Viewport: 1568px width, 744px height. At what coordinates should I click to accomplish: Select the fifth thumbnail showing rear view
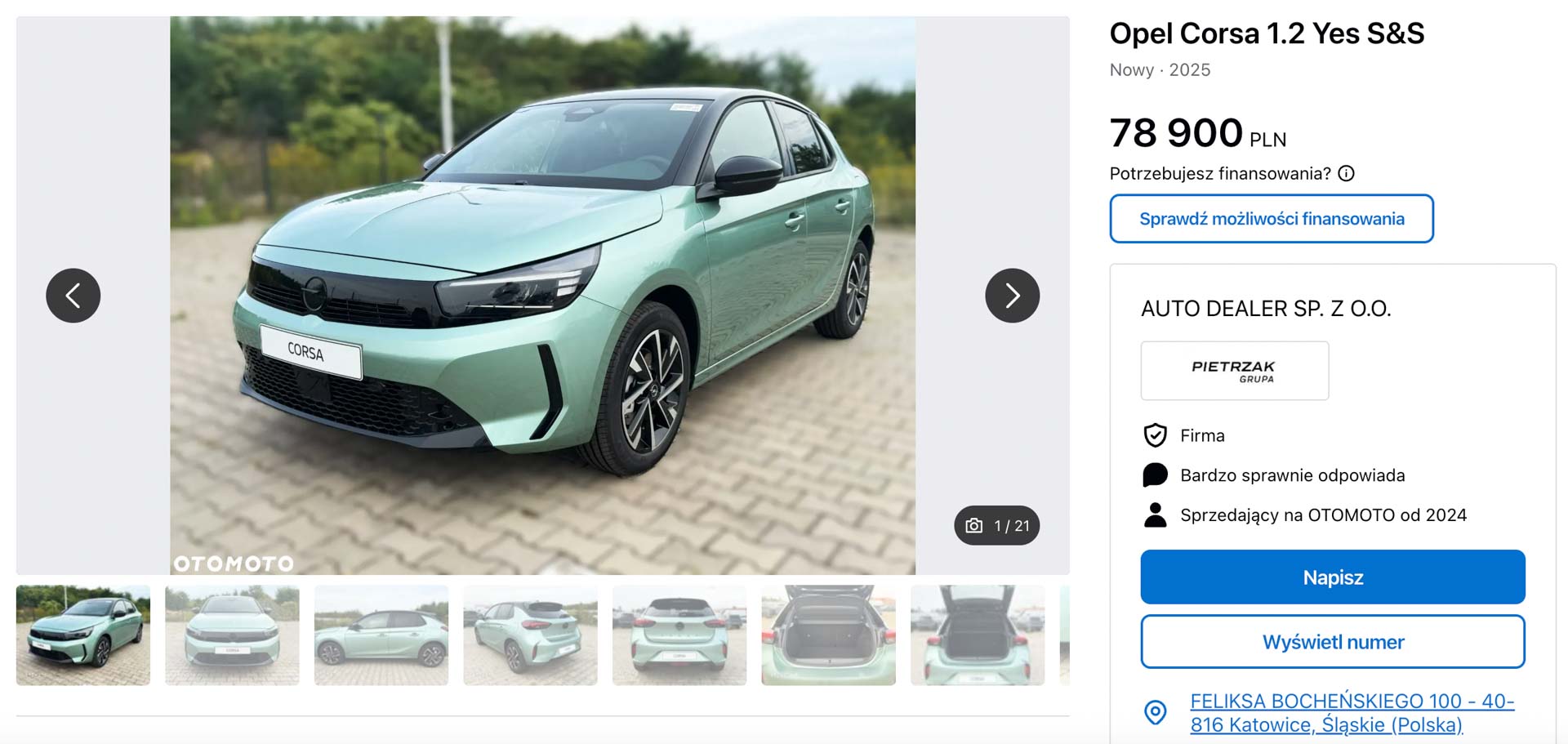(679, 635)
